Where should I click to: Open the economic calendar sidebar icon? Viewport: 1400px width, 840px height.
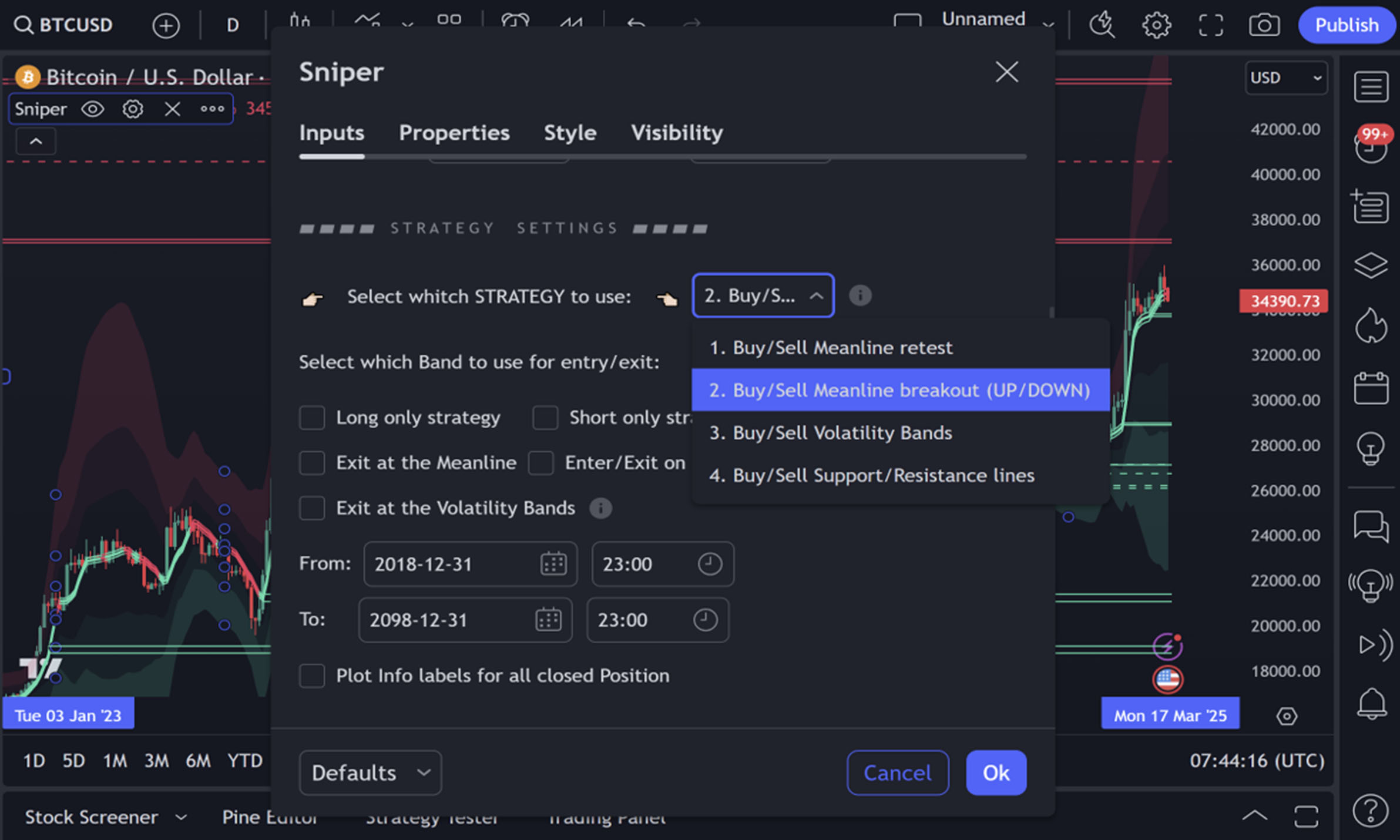[x=1371, y=388]
